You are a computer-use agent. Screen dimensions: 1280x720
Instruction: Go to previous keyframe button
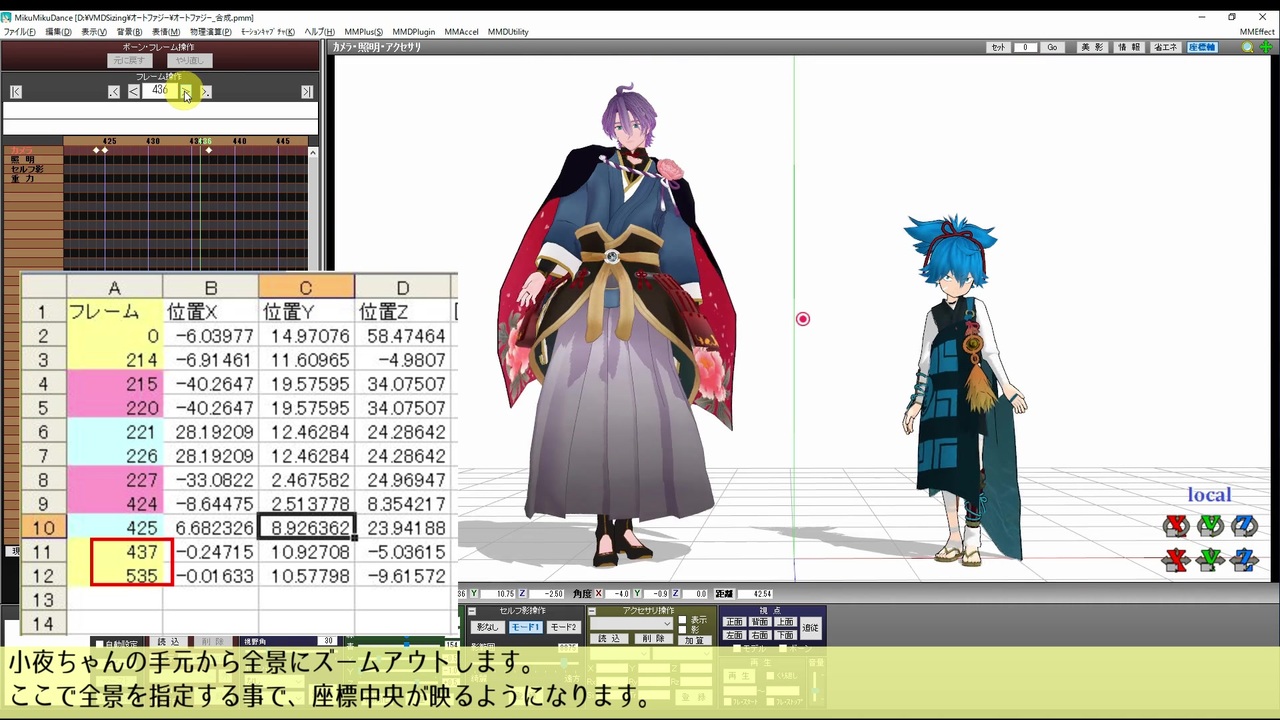114,92
